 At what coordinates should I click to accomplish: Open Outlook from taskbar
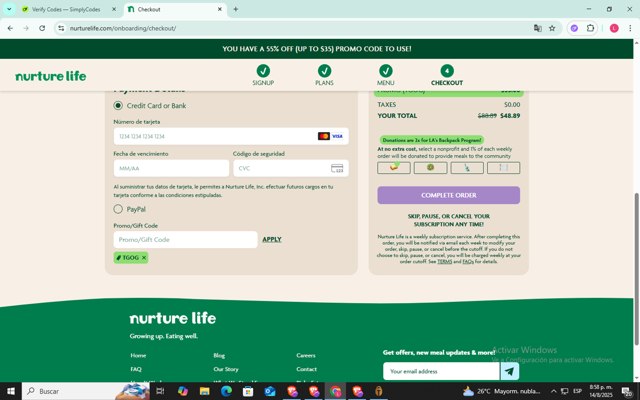270,391
